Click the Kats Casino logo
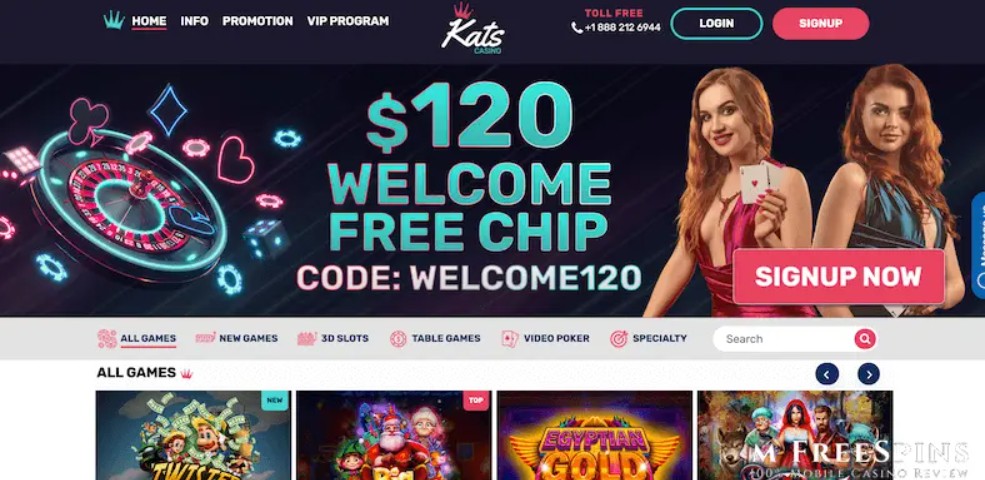 472,28
